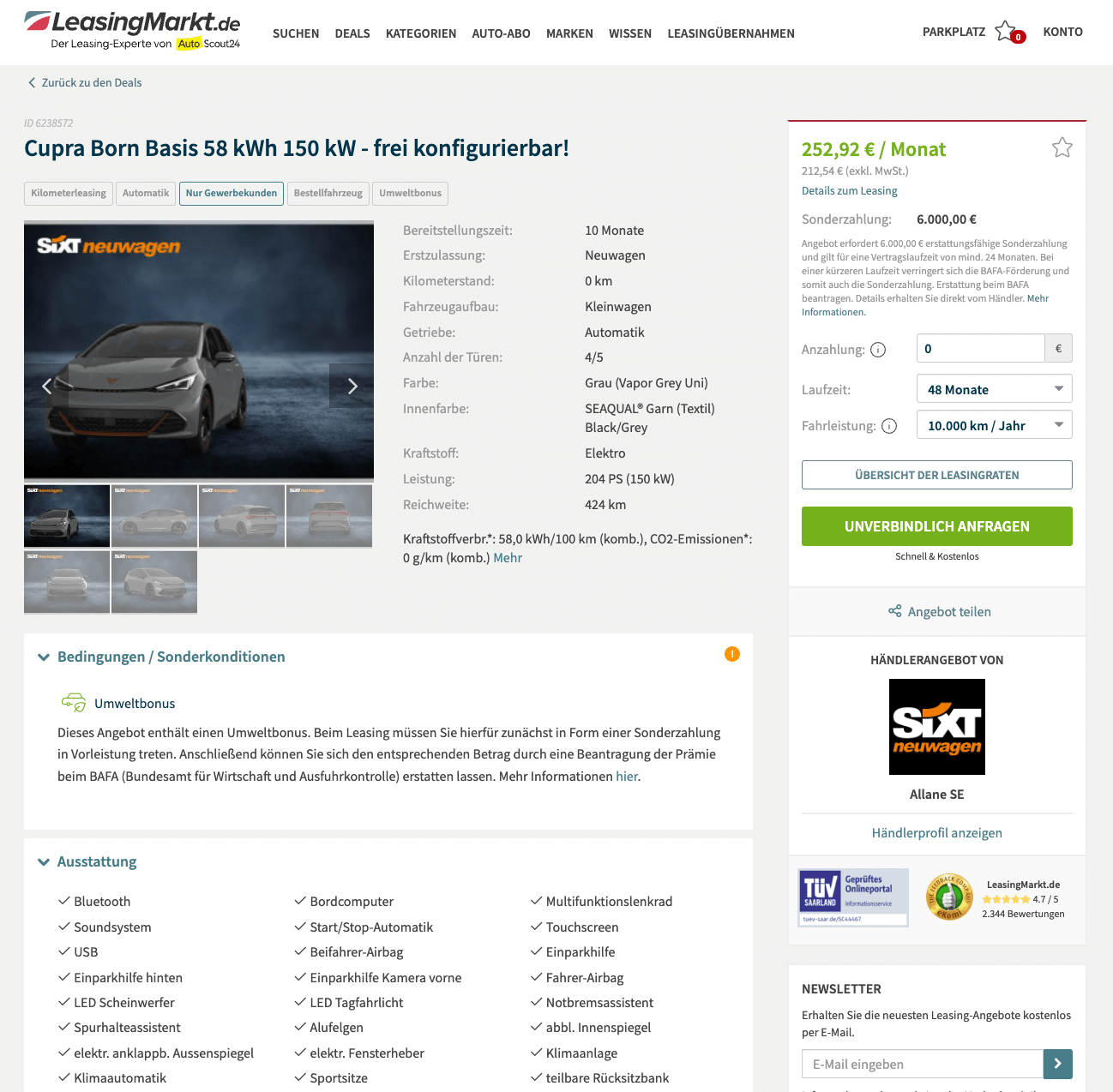Viewport: 1113px width, 1092px height.
Task: Click UNVERBINDLICH ANFRAGEN button
Action: [x=937, y=526]
